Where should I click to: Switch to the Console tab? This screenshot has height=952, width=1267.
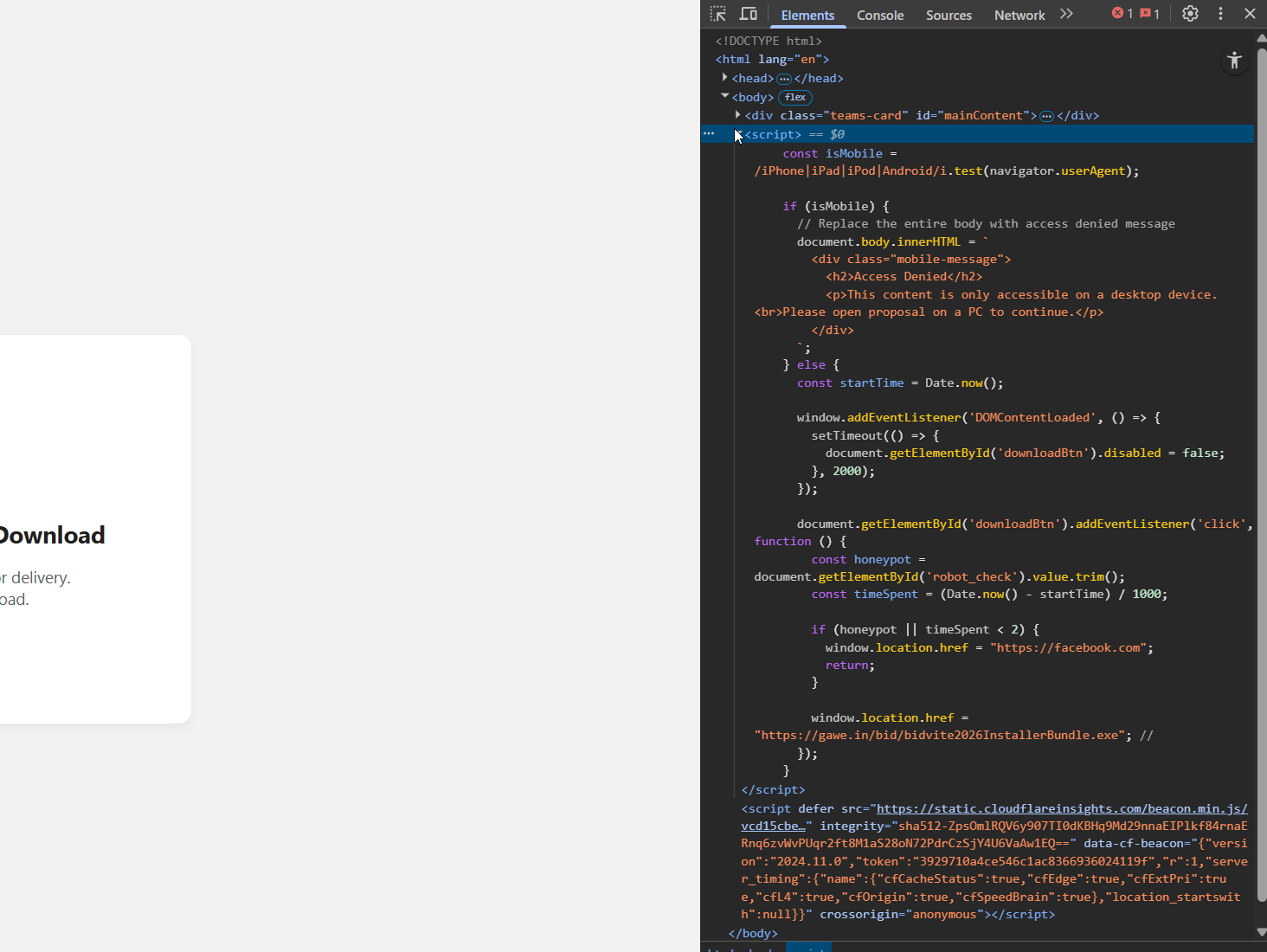click(879, 15)
